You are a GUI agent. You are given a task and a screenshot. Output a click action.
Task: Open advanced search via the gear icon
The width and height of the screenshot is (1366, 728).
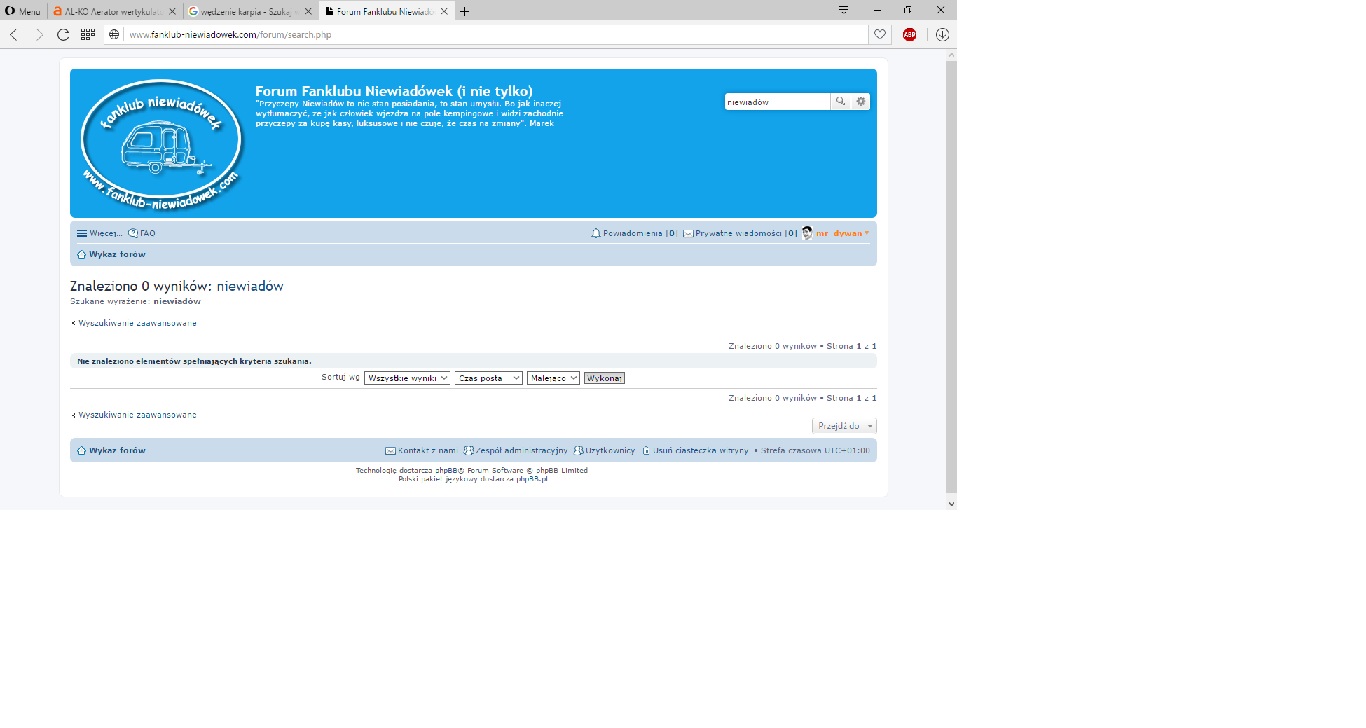tap(861, 101)
